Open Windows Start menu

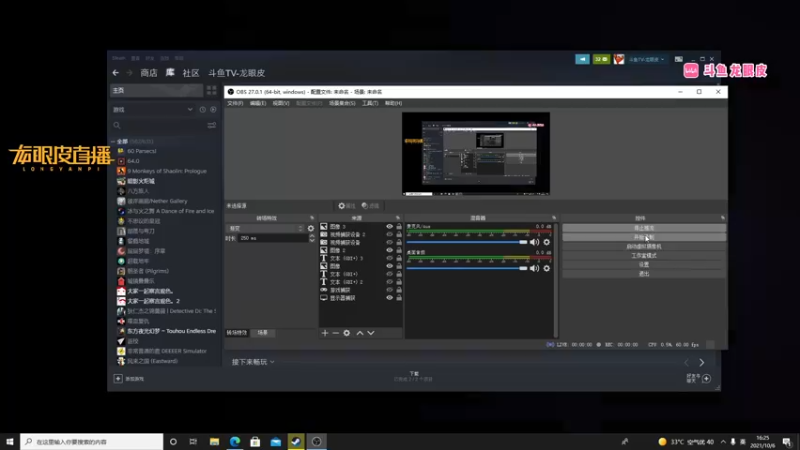point(10,441)
